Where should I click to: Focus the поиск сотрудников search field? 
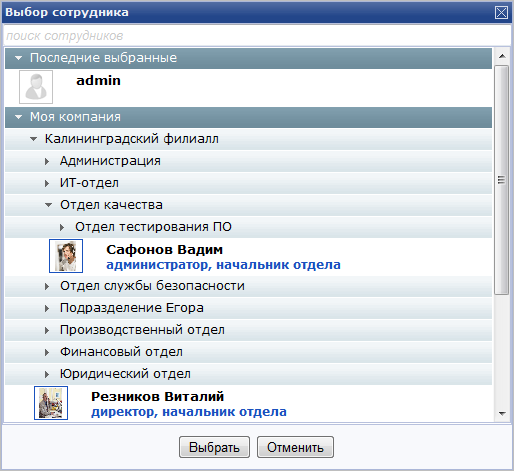[257, 36]
